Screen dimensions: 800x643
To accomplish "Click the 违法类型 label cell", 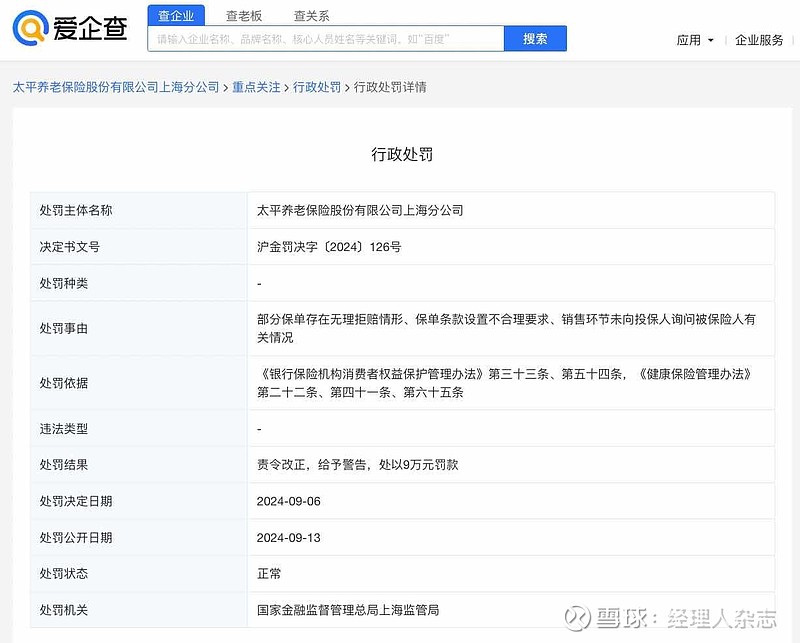I will pyautogui.click(x=139, y=429).
